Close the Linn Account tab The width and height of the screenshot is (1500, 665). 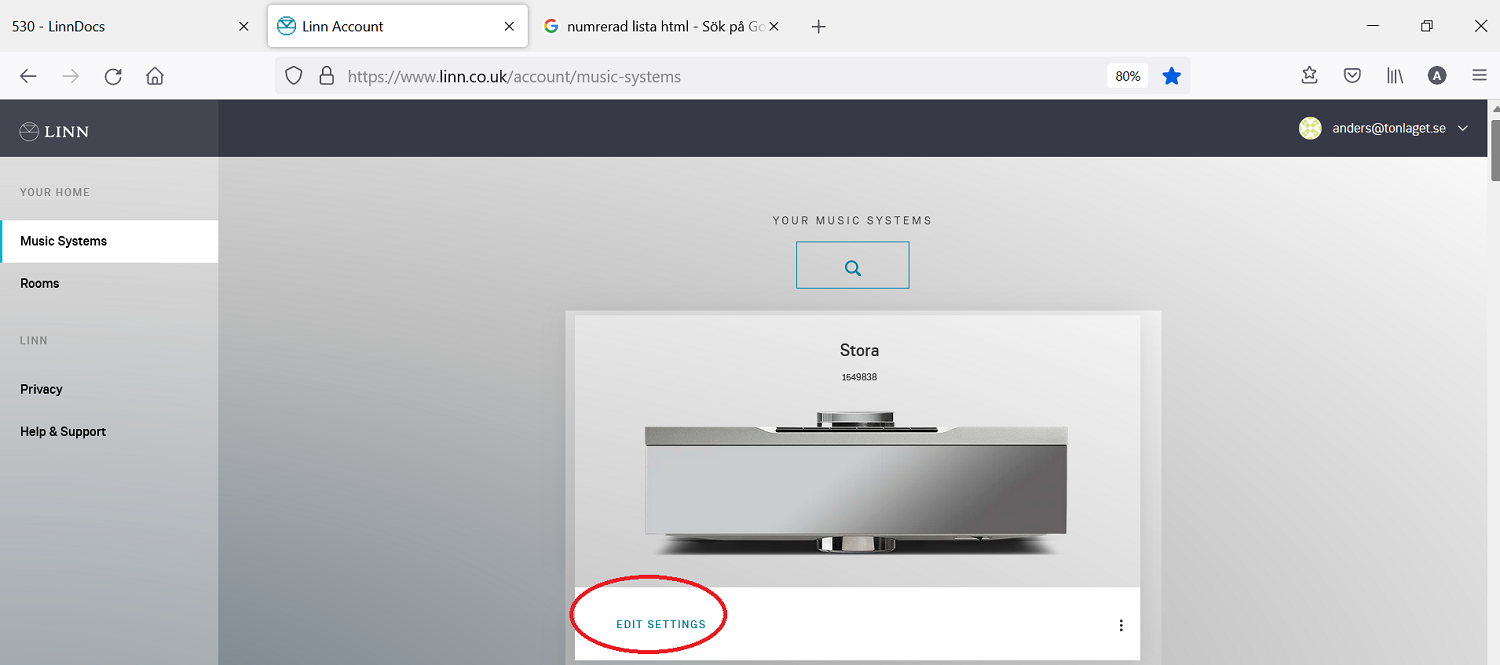click(509, 27)
